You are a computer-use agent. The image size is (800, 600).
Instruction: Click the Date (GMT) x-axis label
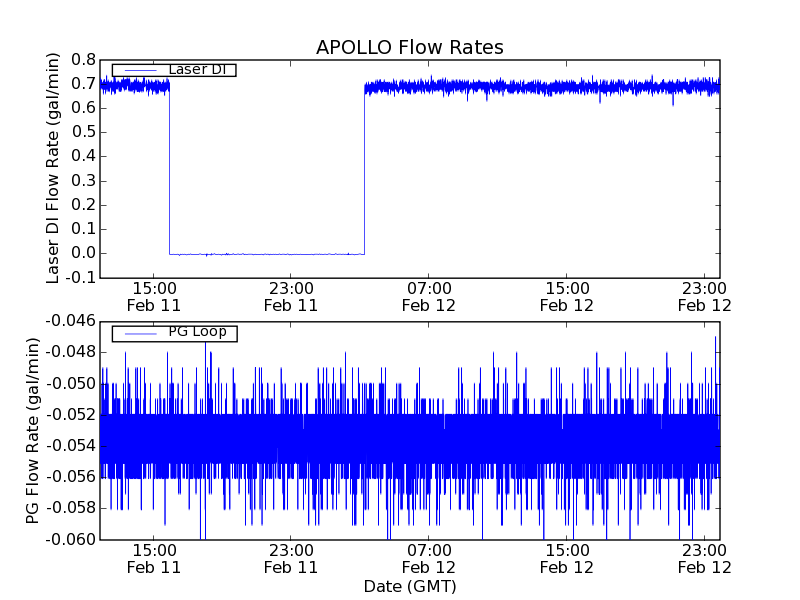(x=409, y=586)
